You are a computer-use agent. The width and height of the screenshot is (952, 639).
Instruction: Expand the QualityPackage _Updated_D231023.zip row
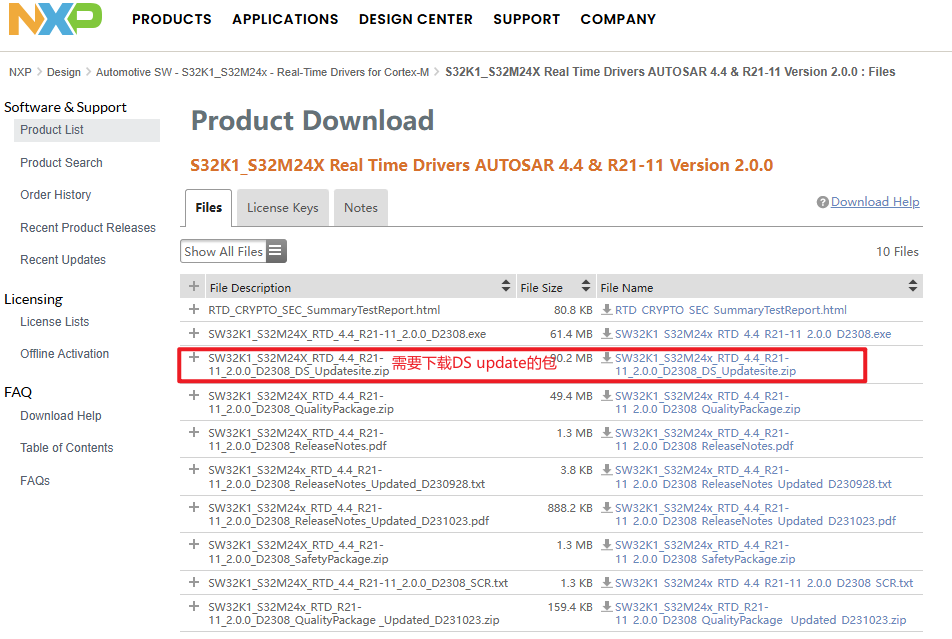[194, 606]
